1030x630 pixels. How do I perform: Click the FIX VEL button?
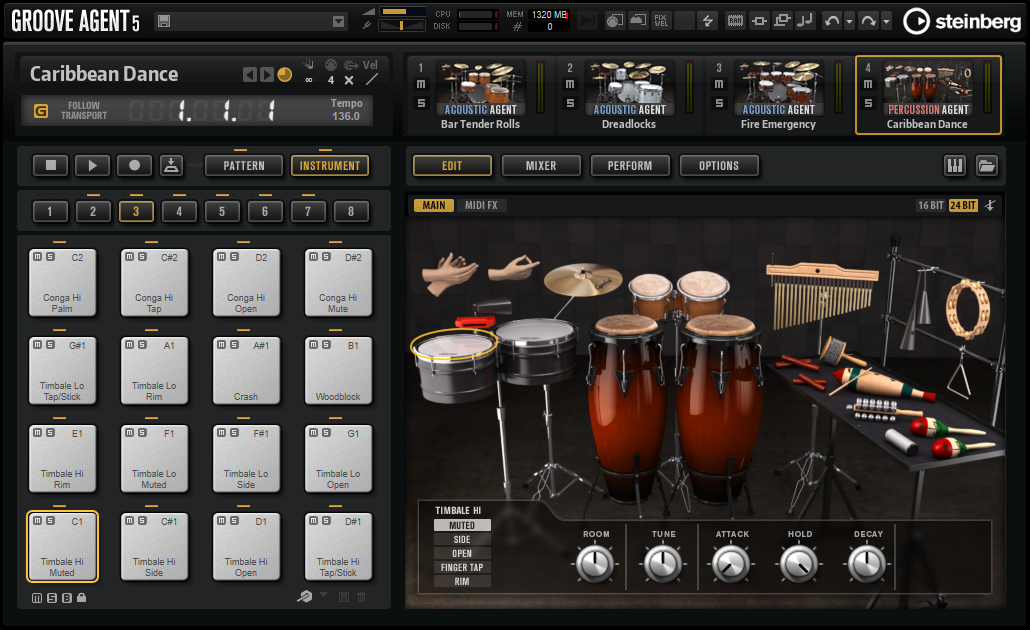pos(661,21)
